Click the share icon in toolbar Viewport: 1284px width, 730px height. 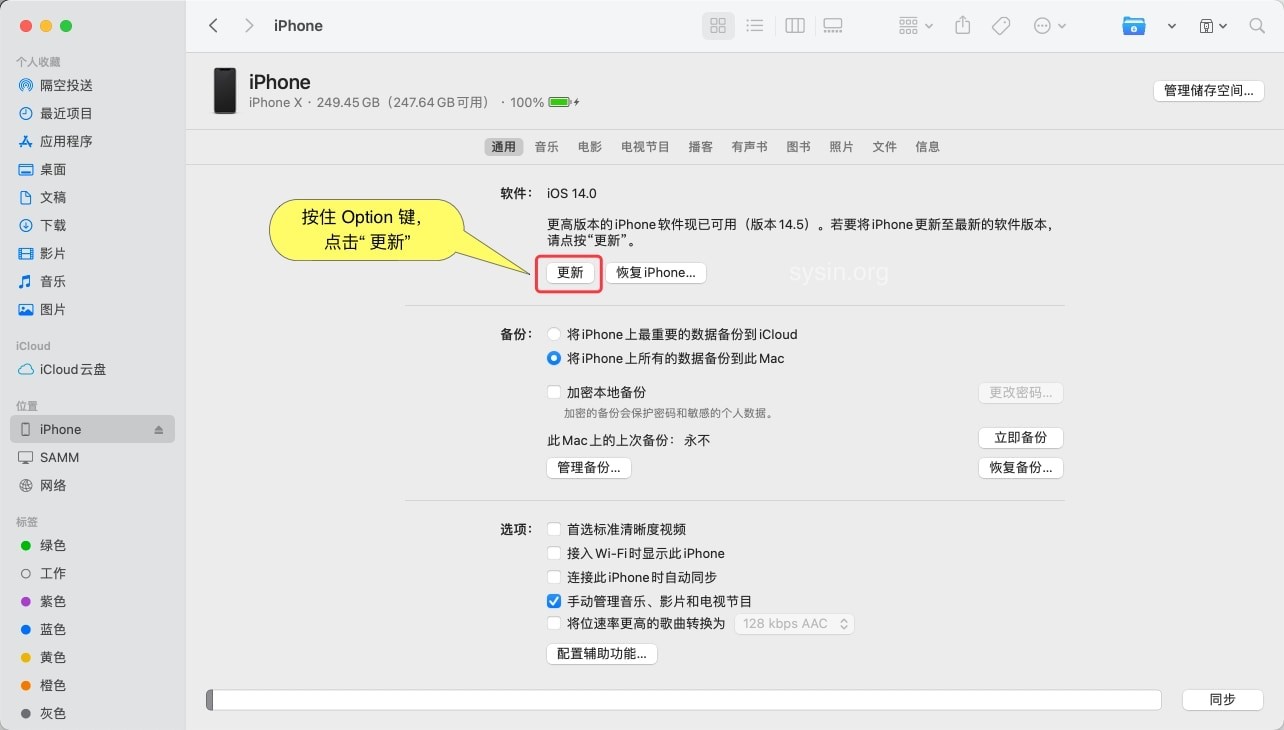click(x=963, y=26)
